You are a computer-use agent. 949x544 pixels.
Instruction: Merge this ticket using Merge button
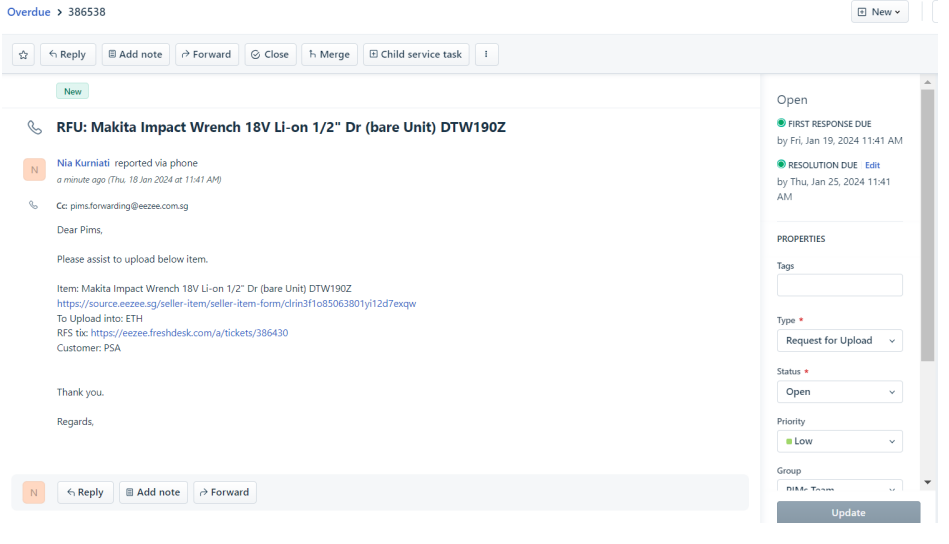[329, 54]
